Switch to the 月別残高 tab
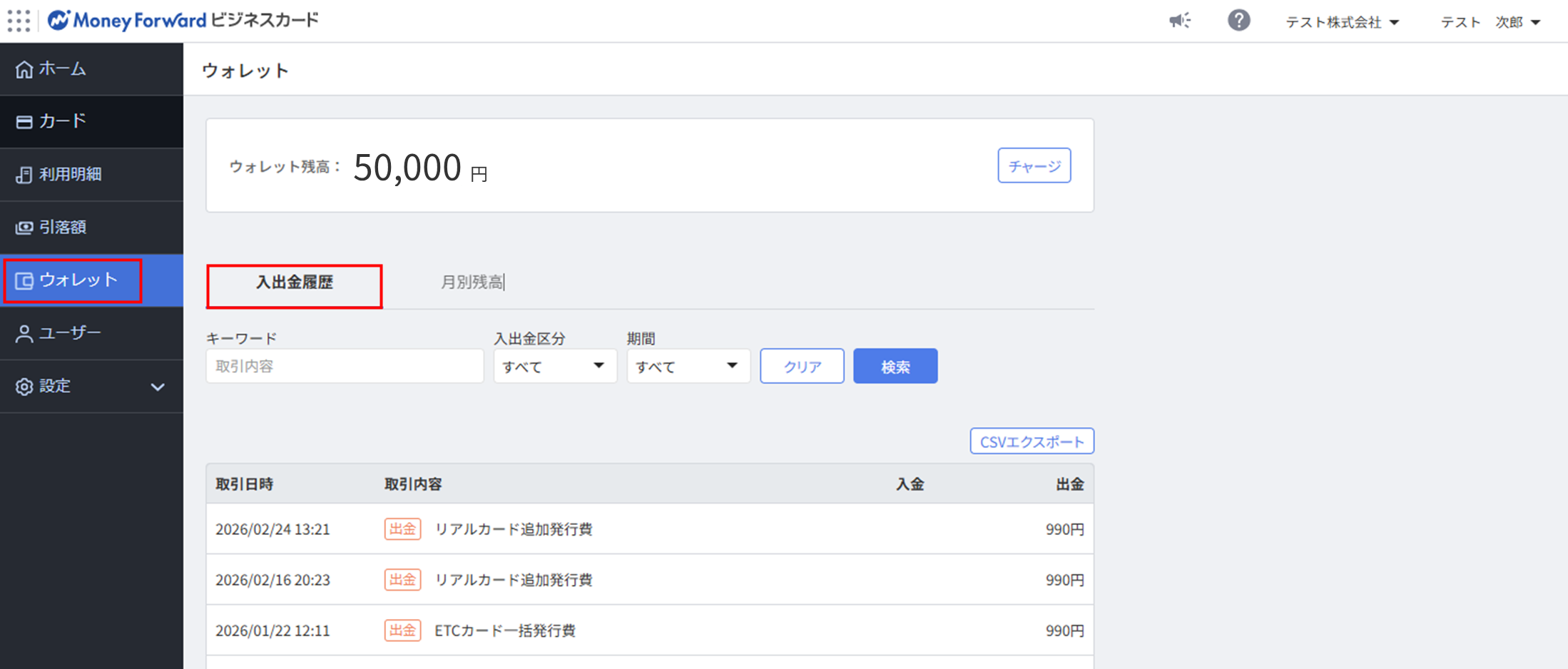The image size is (1568, 669). pos(472,283)
